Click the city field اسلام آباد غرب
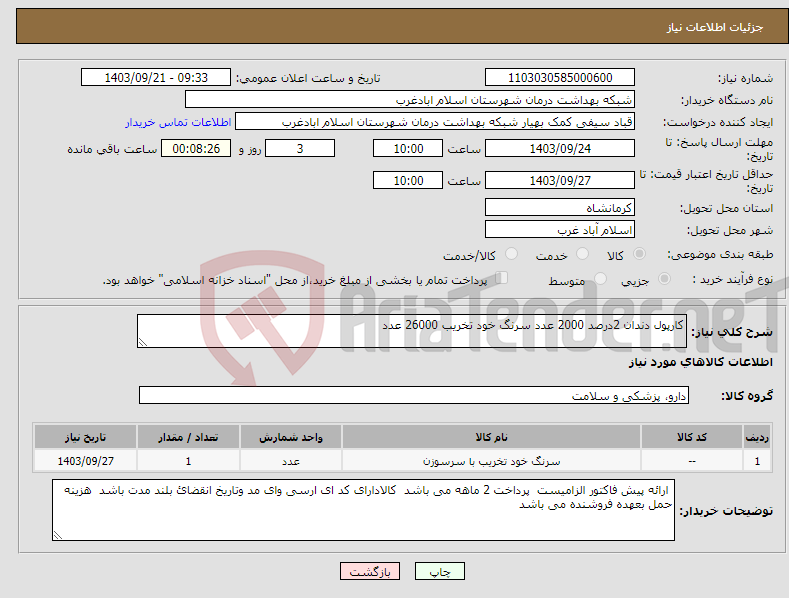The height and width of the screenshot is (598, 789). click(560, 230)
